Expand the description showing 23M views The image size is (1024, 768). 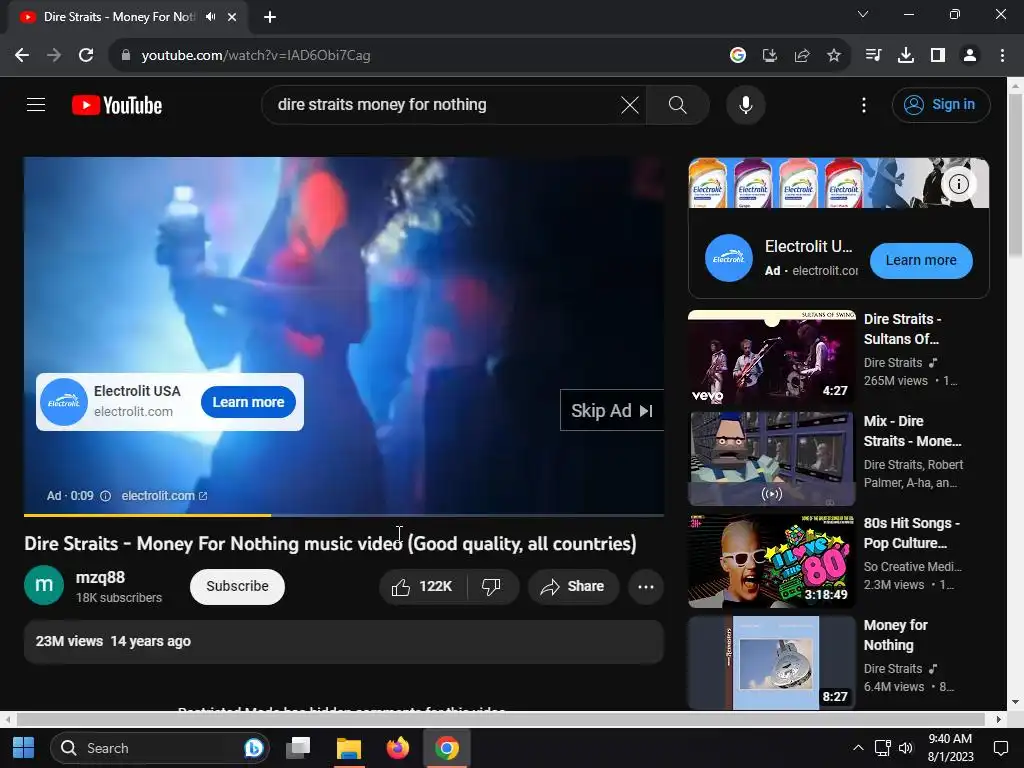(x=344, y=641)
